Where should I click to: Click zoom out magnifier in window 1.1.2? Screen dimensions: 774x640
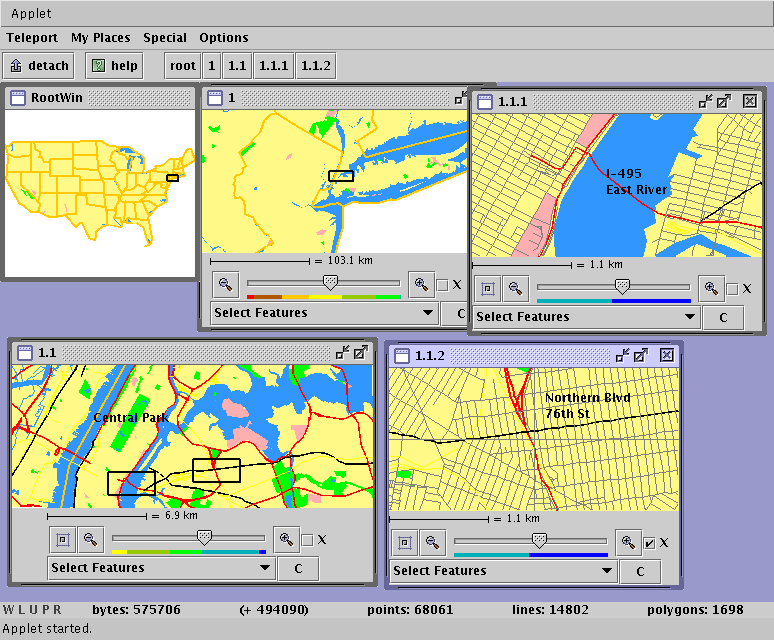432,542
